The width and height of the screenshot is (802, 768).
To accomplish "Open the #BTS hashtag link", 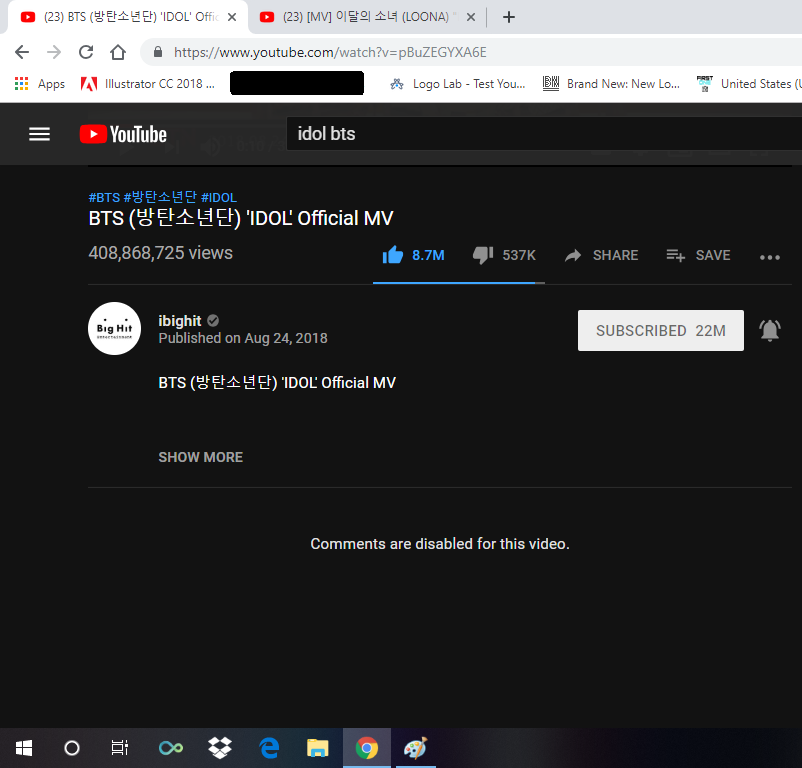I will pos(104,197).
